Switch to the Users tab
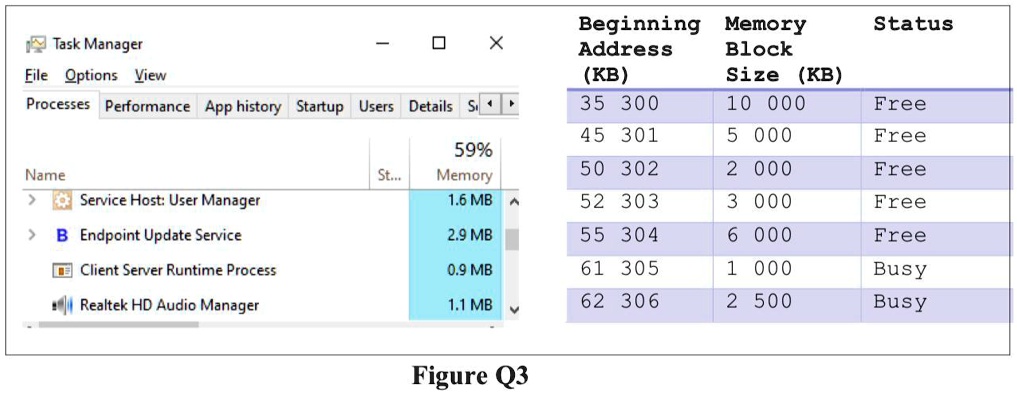 376,106
